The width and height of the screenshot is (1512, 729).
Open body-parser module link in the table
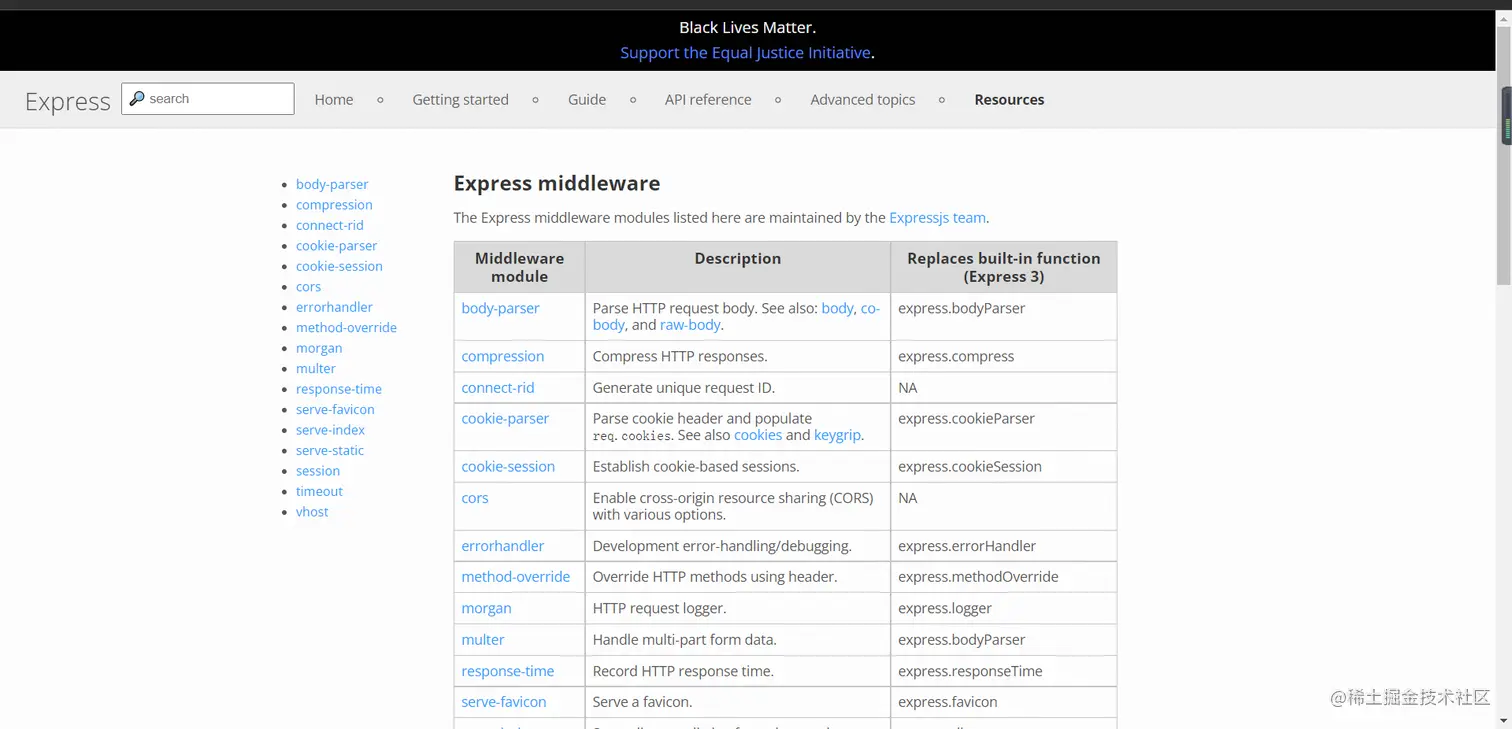pos(500,308)
